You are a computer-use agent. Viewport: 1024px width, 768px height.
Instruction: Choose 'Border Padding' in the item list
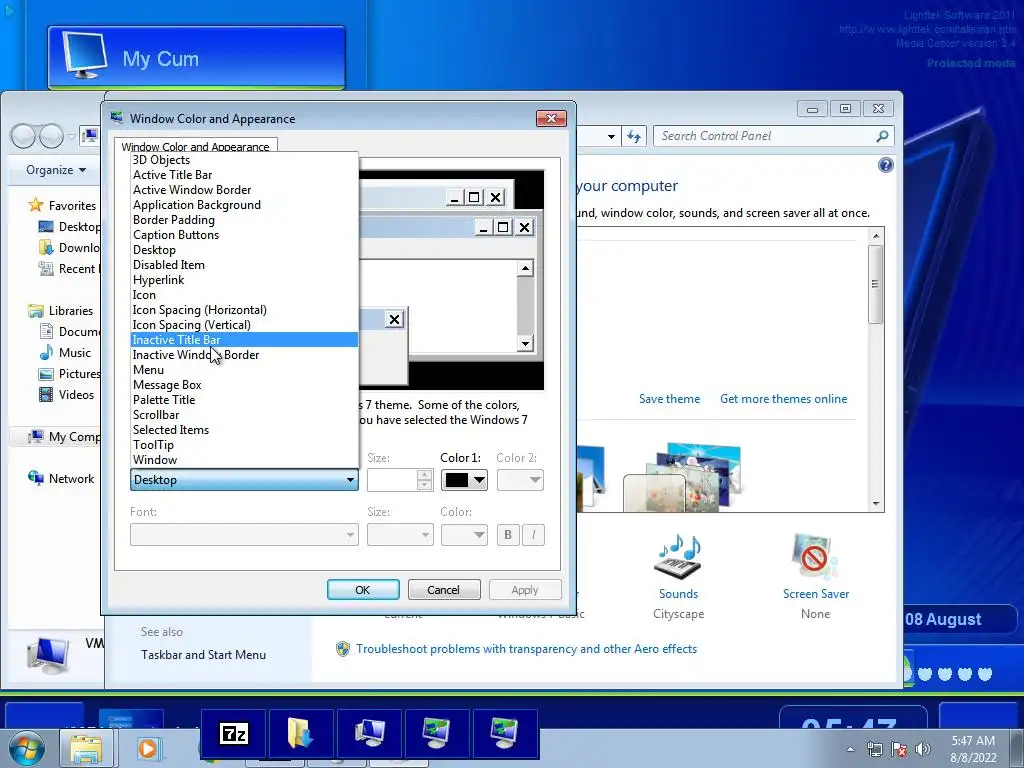click(245, 220)
